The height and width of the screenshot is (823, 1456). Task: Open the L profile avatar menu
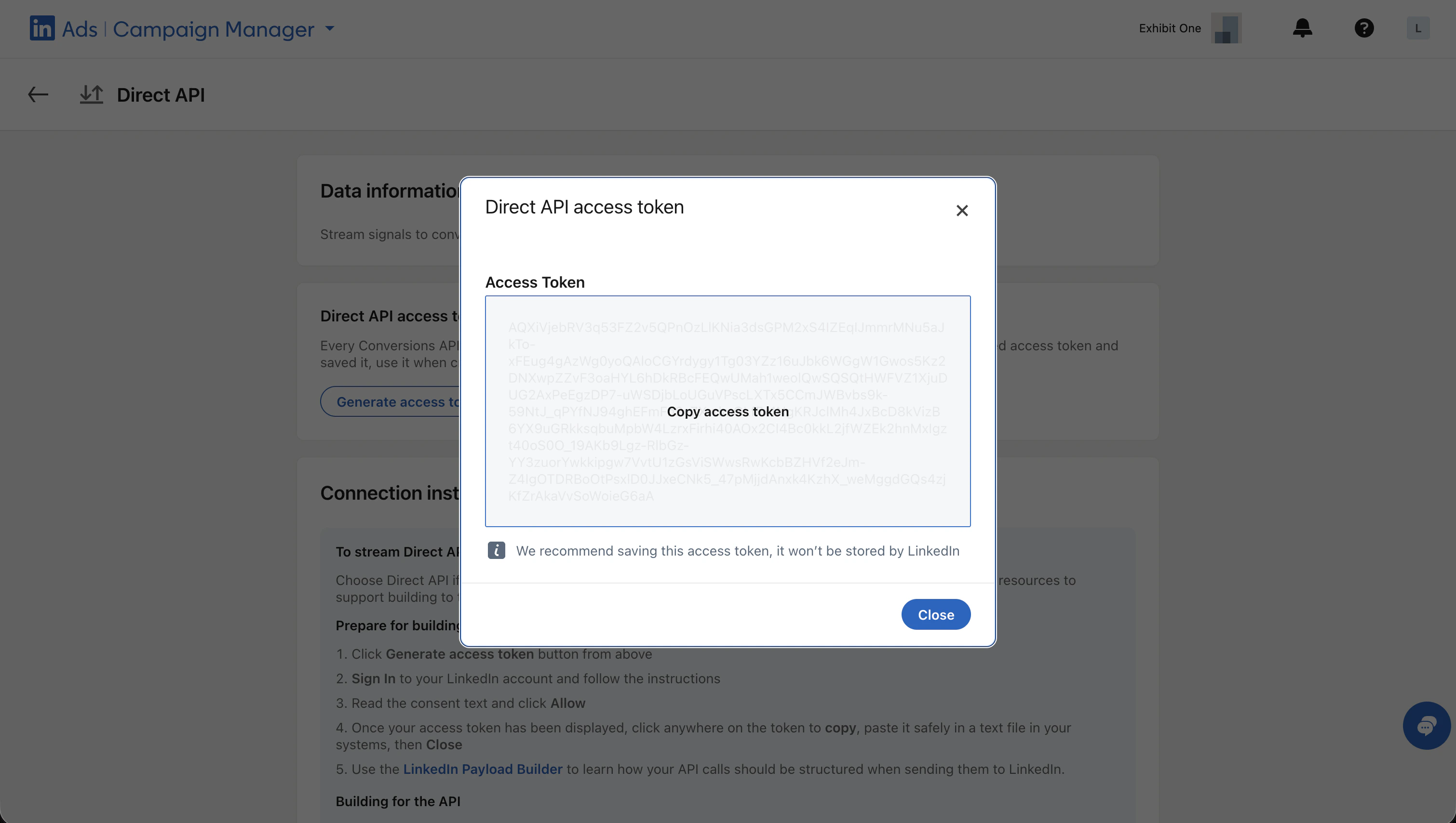1418,28
